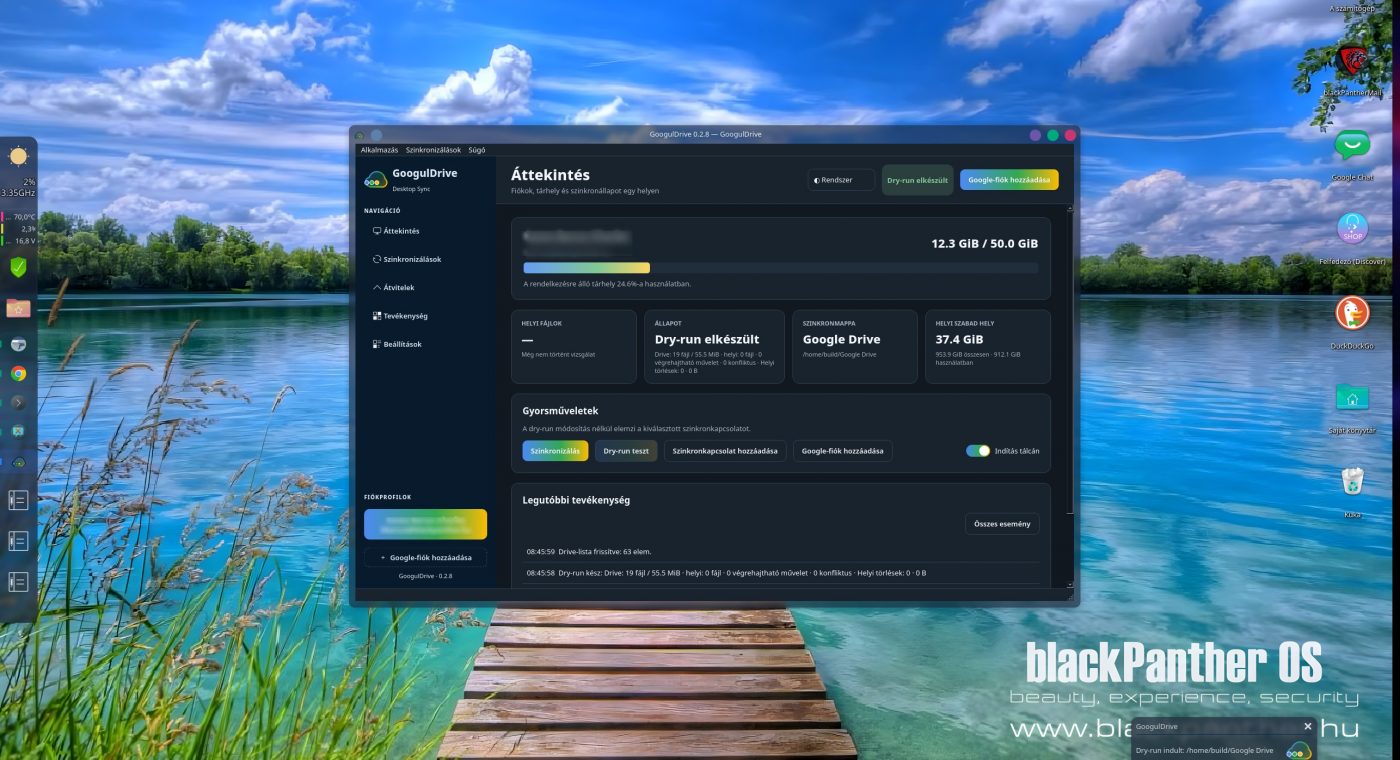
Task: Click the window menu icon in the title bar
Action: click(x=360, y=135)
